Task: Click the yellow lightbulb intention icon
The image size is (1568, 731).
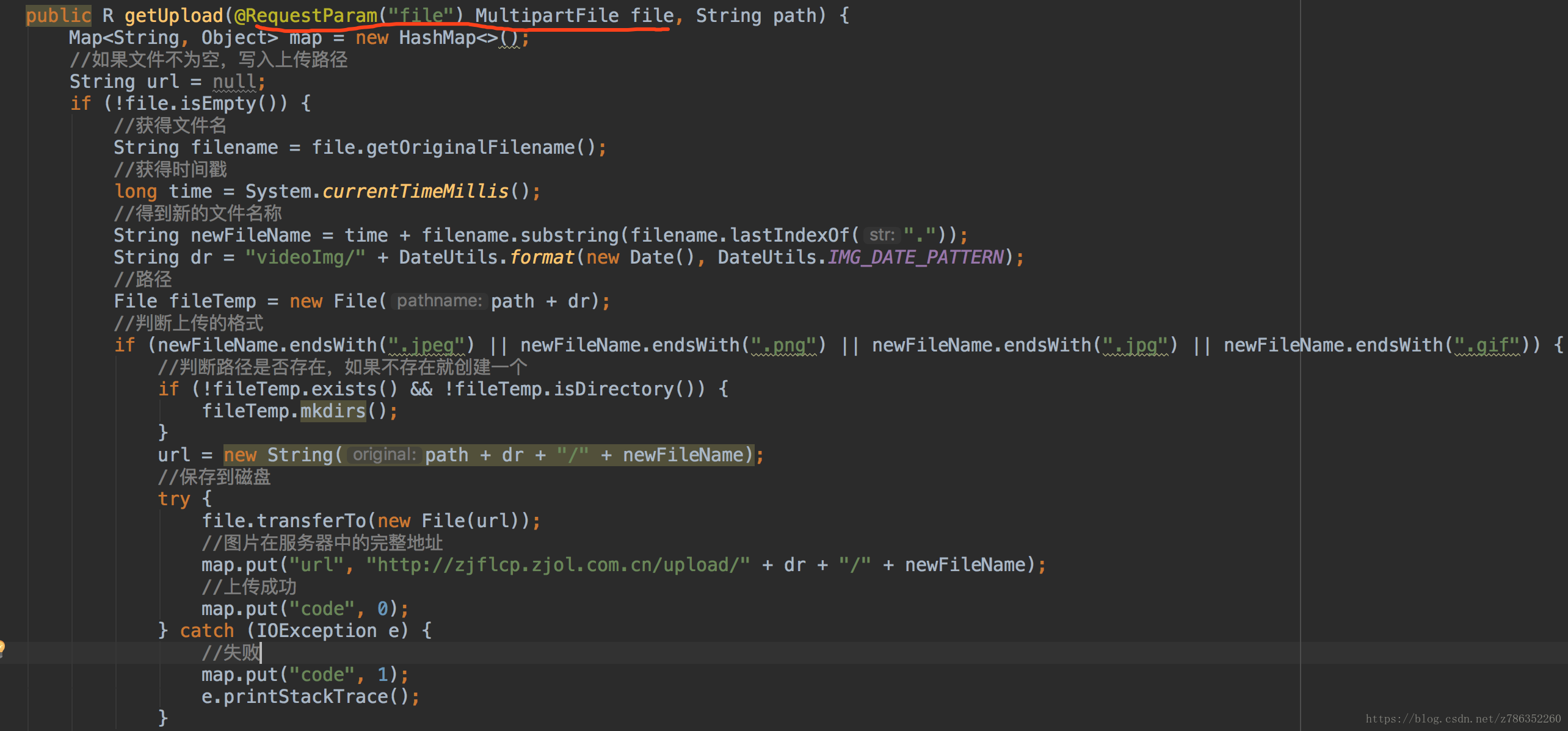Action: pos(2,648)
